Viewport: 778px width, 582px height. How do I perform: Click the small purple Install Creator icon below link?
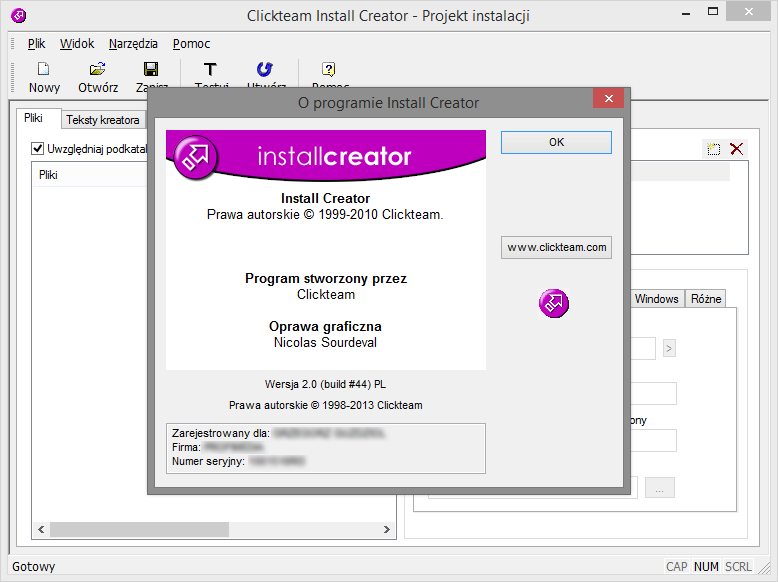click(554, 303)
